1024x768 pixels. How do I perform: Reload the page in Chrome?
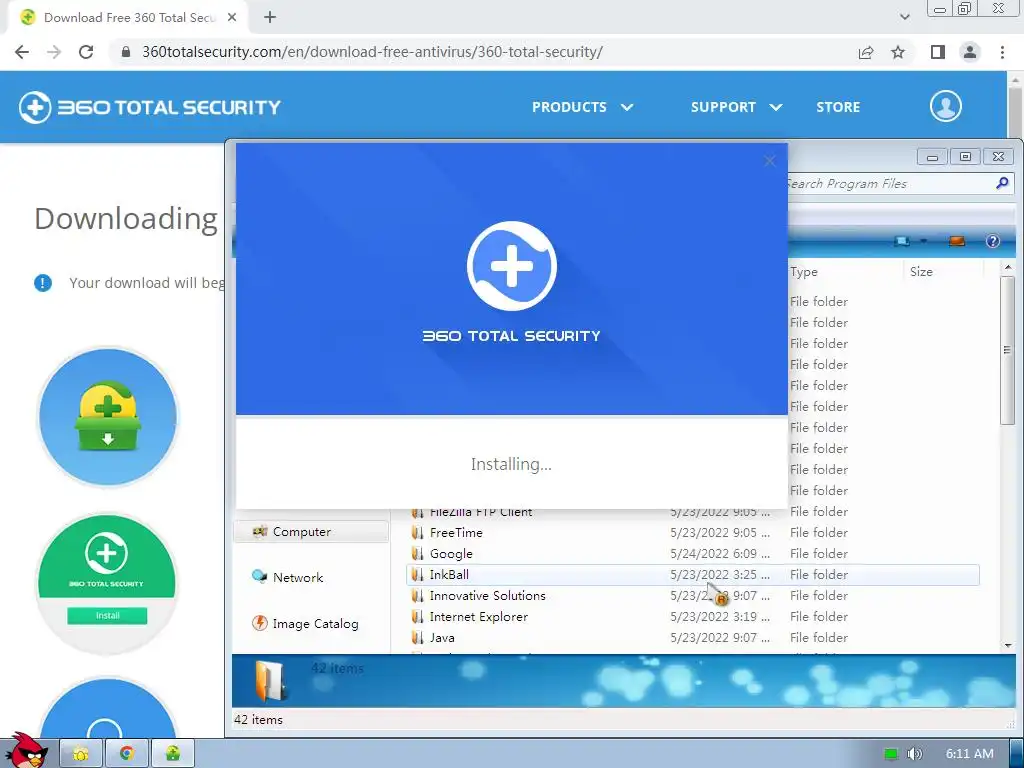click(x=86, y=52)
